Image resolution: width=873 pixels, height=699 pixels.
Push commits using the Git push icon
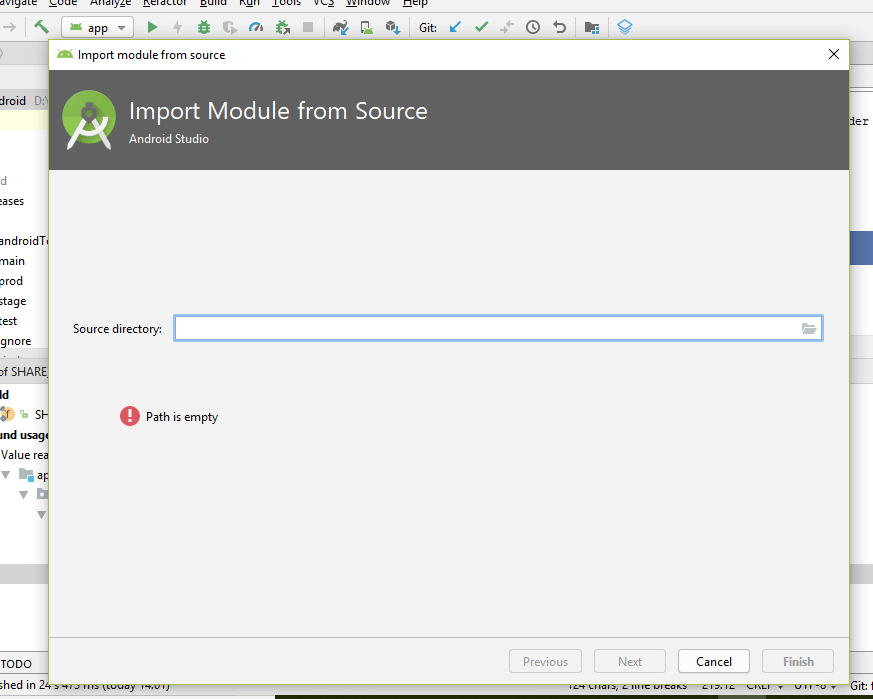(x=507, y=27)
